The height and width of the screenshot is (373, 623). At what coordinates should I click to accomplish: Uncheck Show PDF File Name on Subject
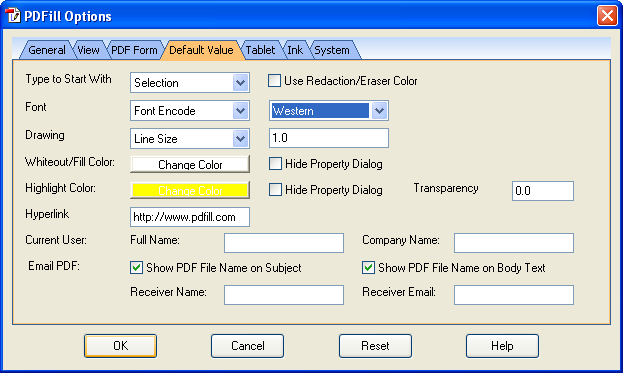[x=136, y=268]
